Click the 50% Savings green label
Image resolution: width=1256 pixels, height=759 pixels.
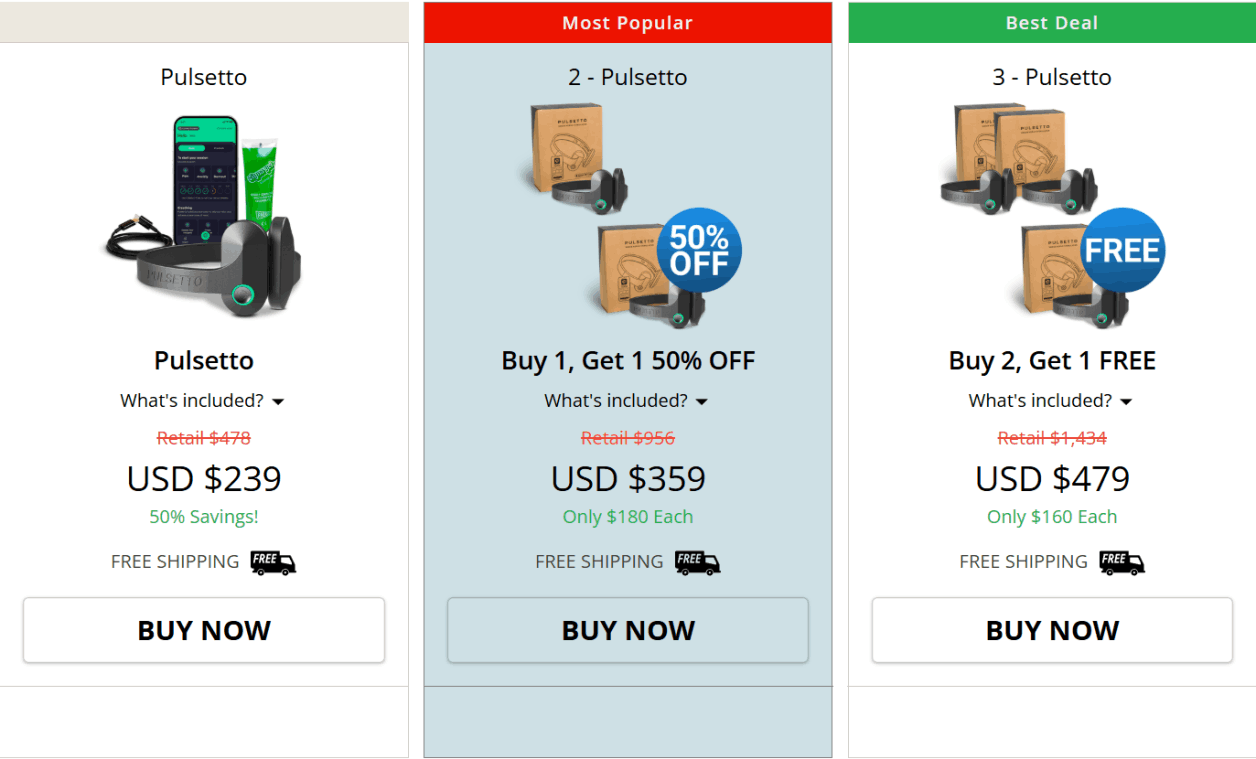pyautogui.click(x=203, y=518)
